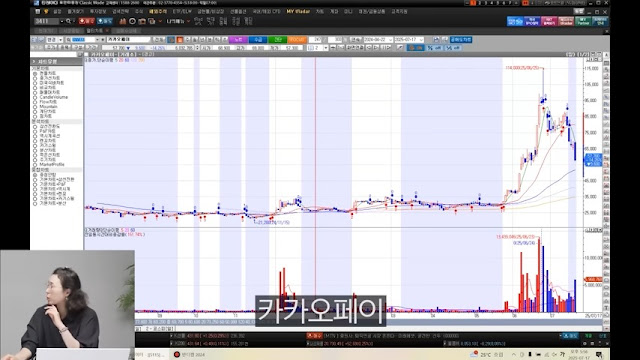Click the step-back arrow icon in the chart toolbar

coord(368,48)
